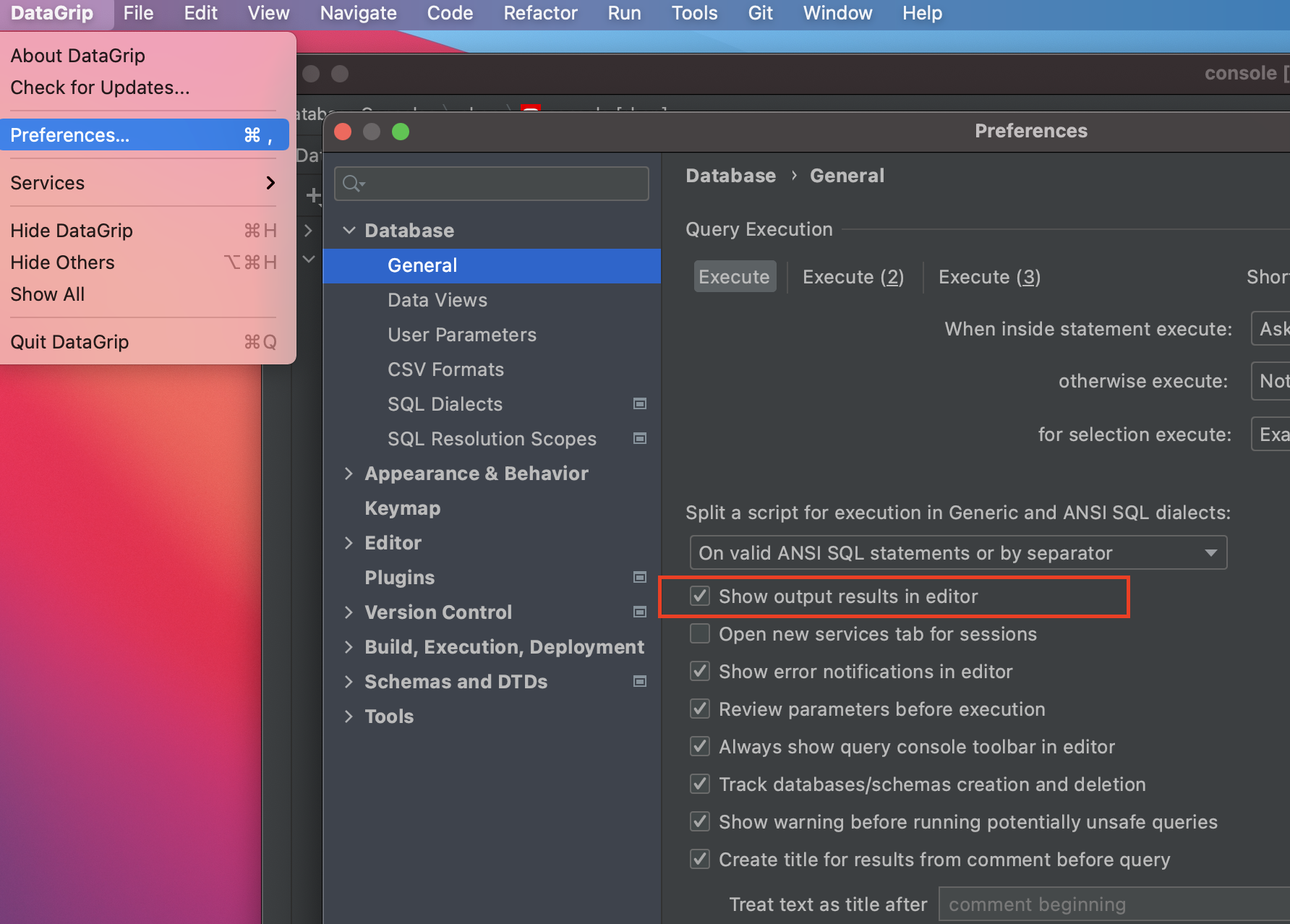Viewport: 1290px width, 924px height.
Task: Expand the Editor settings node
Action: click(x=349, y=542)
